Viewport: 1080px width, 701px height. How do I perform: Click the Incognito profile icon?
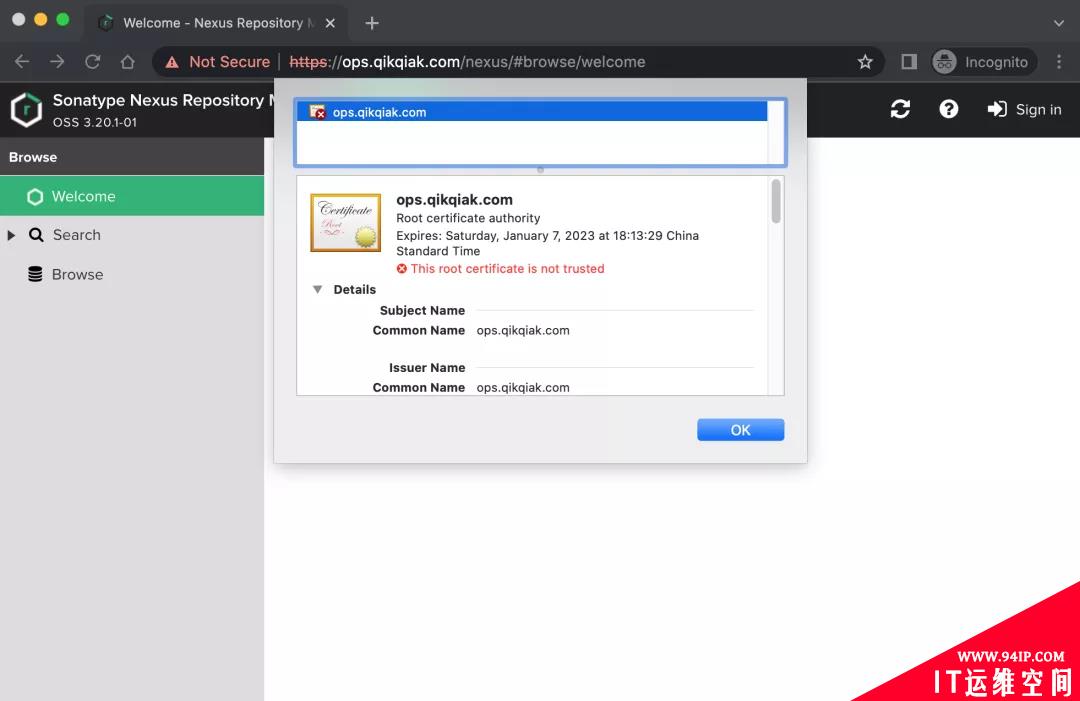pyautogui.click(x=944, y=62)
